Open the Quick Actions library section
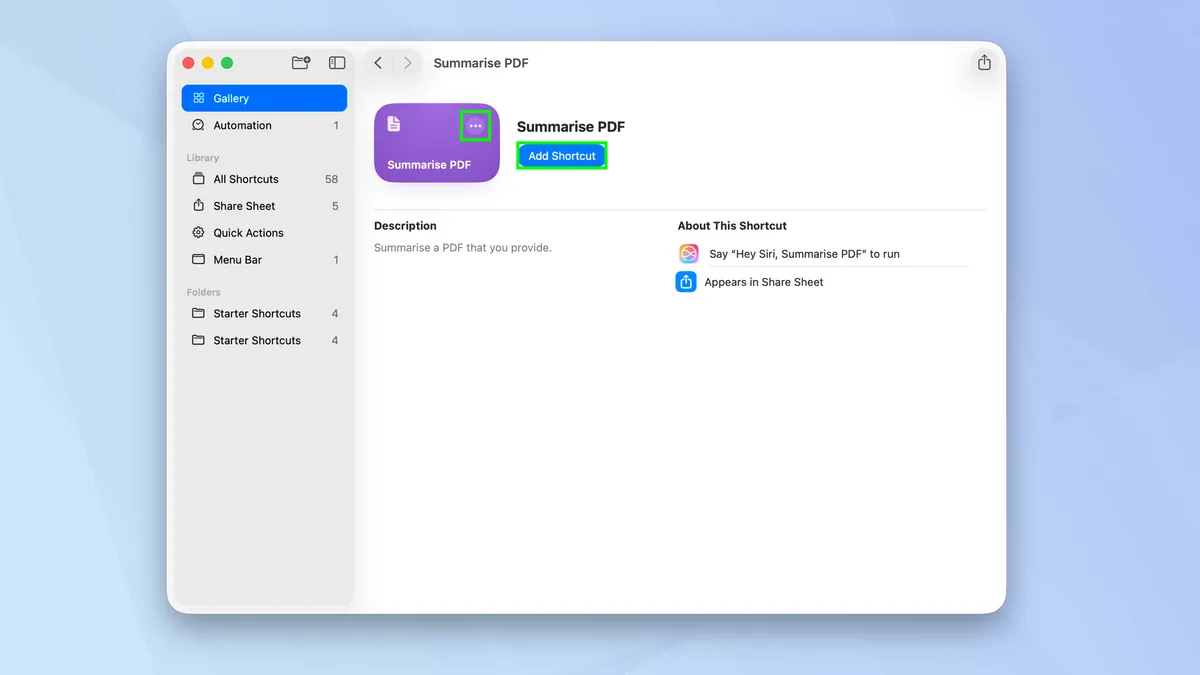Image resolution: width=1200 pixels, height=675 pixels. (x=249, y=233)
